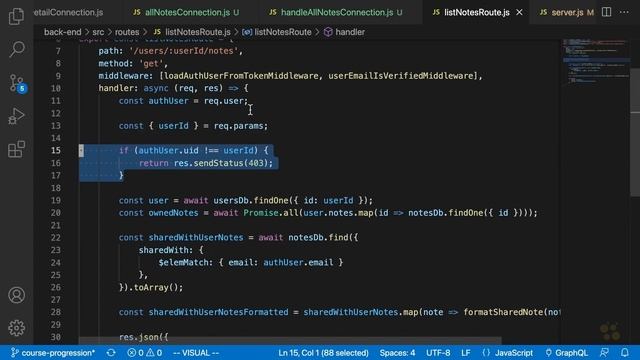Change encoding via UTF-8
The width and height of the screenshot is (640, 360).
[x=438, y=353]
